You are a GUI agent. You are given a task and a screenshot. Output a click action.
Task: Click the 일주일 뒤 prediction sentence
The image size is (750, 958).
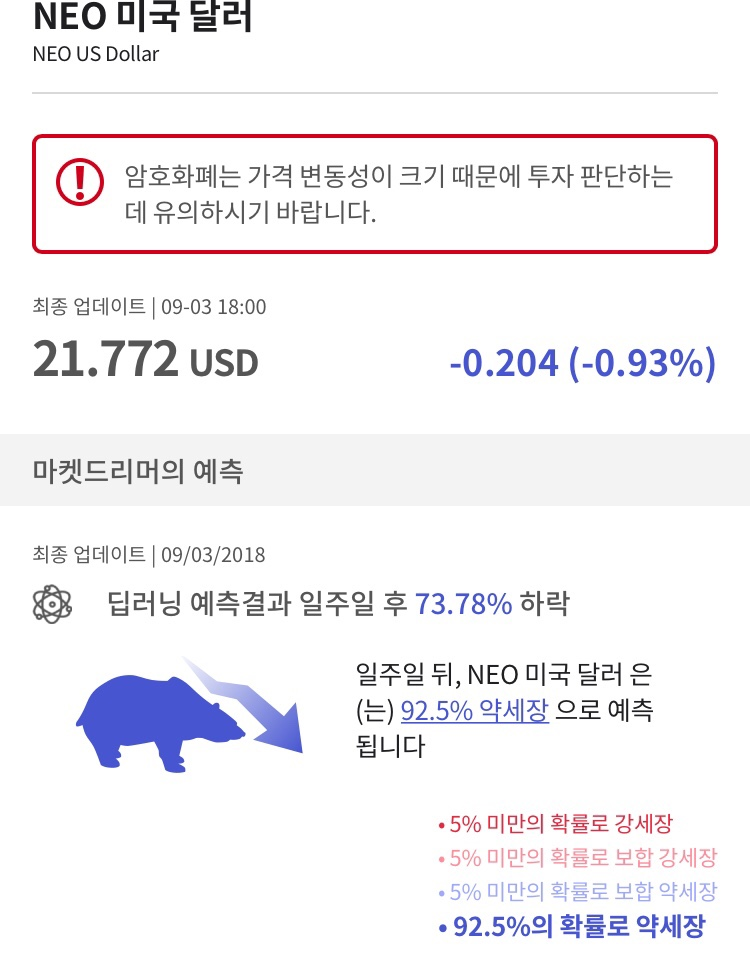pos(505,675)
